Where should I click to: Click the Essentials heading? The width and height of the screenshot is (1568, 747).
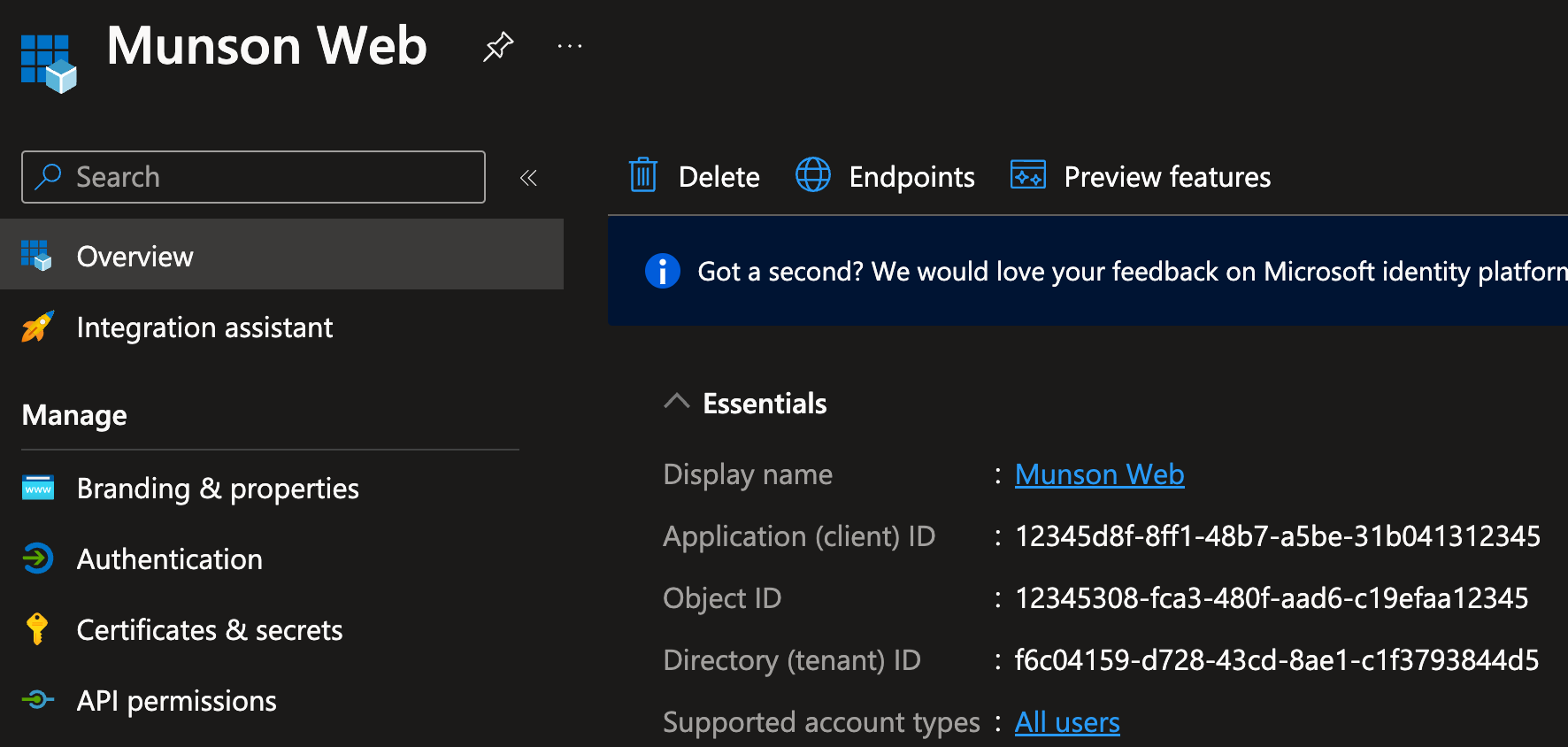coord(765,404)
